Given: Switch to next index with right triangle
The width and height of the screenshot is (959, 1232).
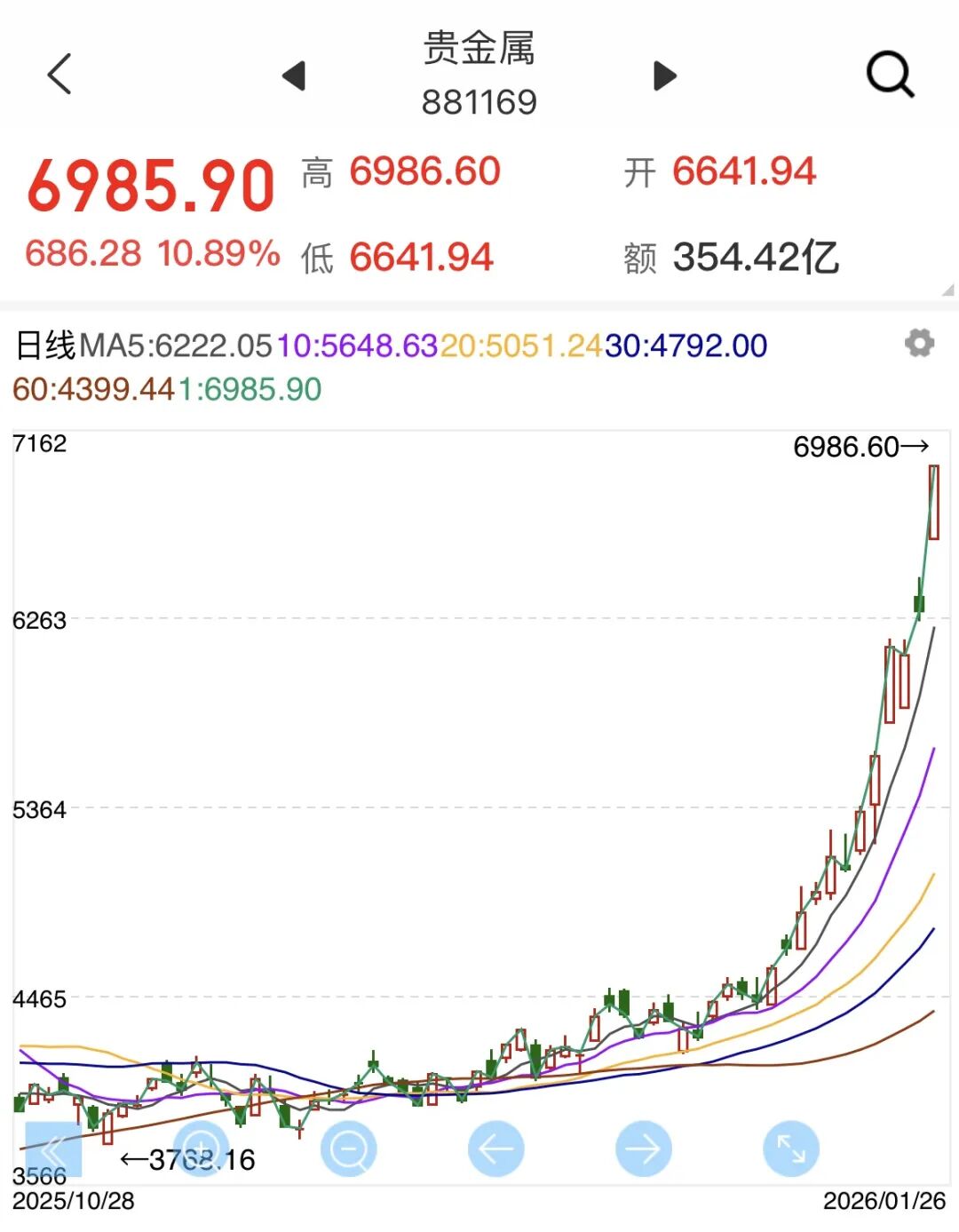Looking at the screenshot, I should click(662, 76).
